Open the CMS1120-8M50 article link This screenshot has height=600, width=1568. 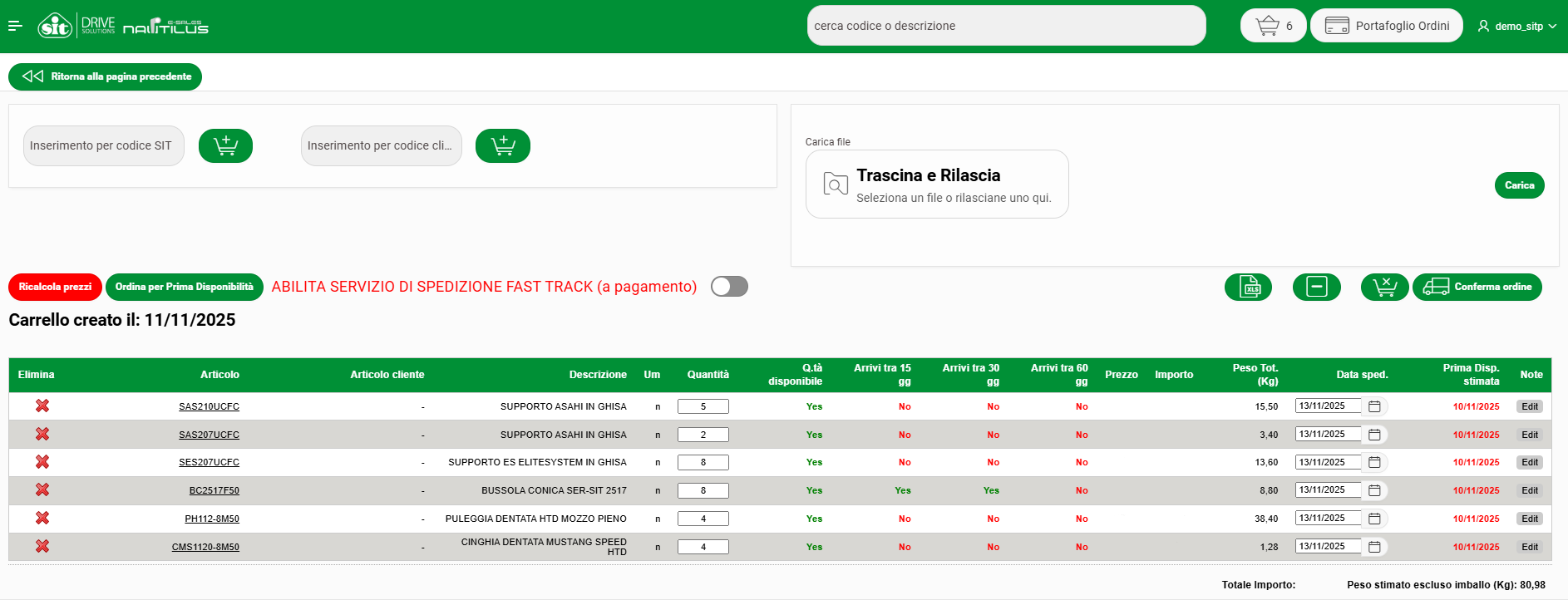205,547
